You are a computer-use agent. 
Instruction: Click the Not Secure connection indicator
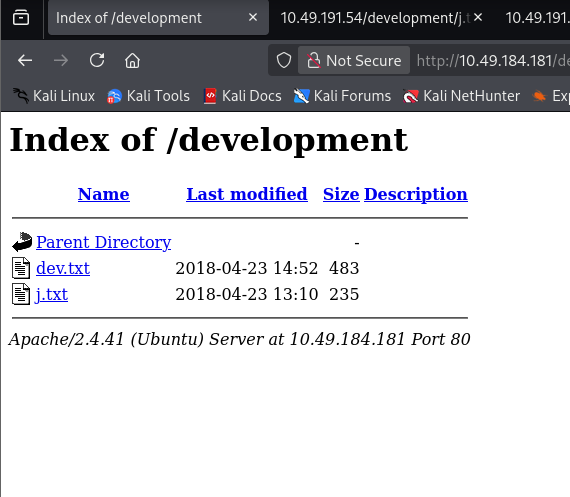click(354, 60)
